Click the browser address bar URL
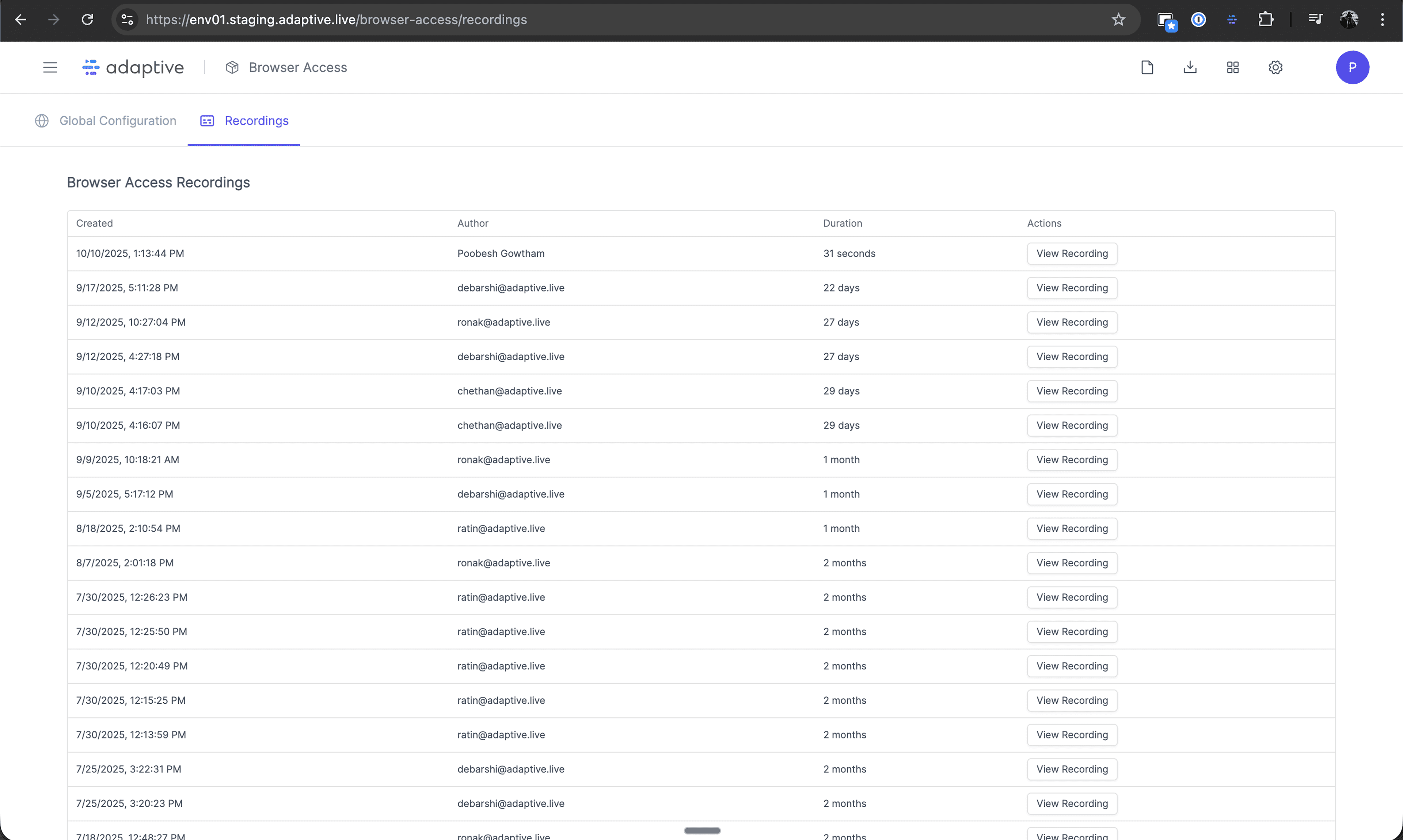 click(x=336, y=19)
